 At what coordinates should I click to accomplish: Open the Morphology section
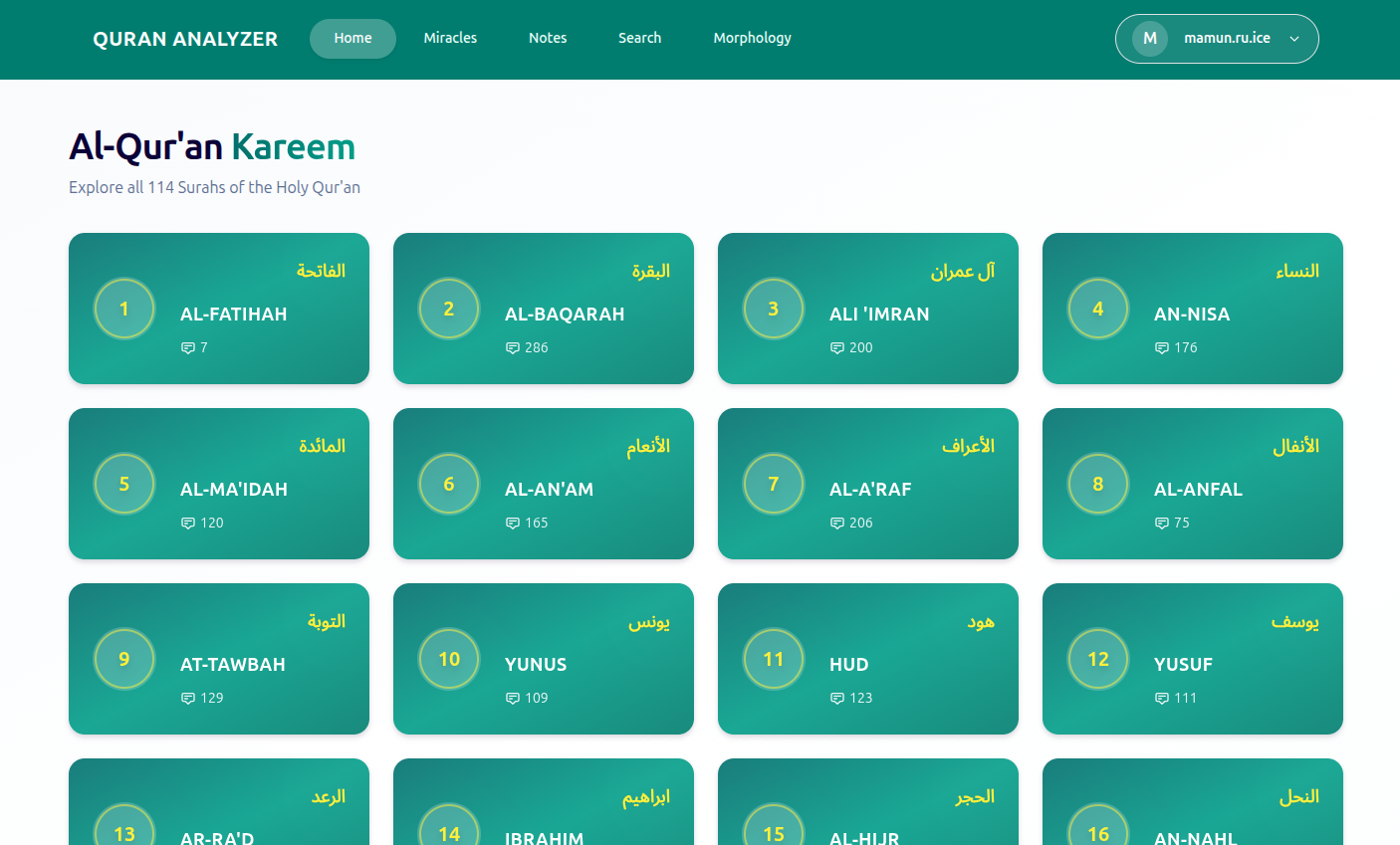click(x=752, y=38)
